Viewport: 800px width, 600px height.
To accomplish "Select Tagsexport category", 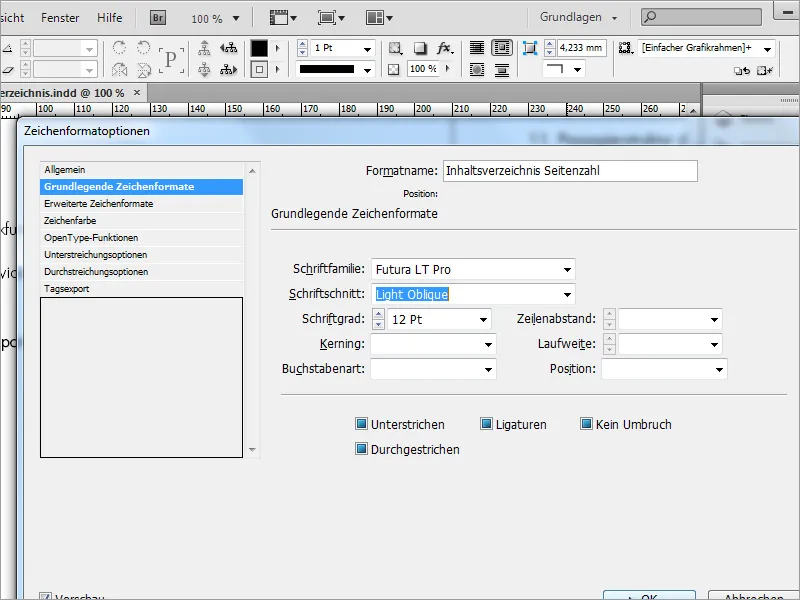I will (141, 289).
